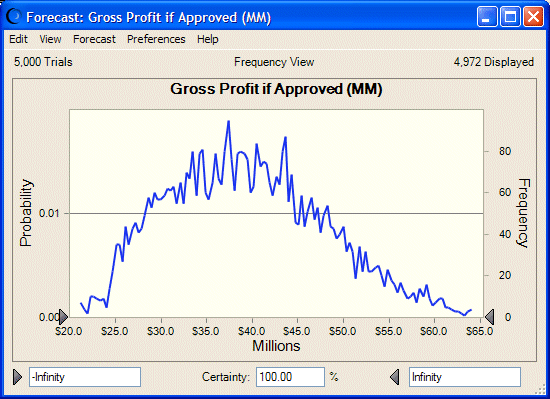Click the Certainty percentage input field
The width and height of the screenshot is (550, 399).
tap(290, 377)
